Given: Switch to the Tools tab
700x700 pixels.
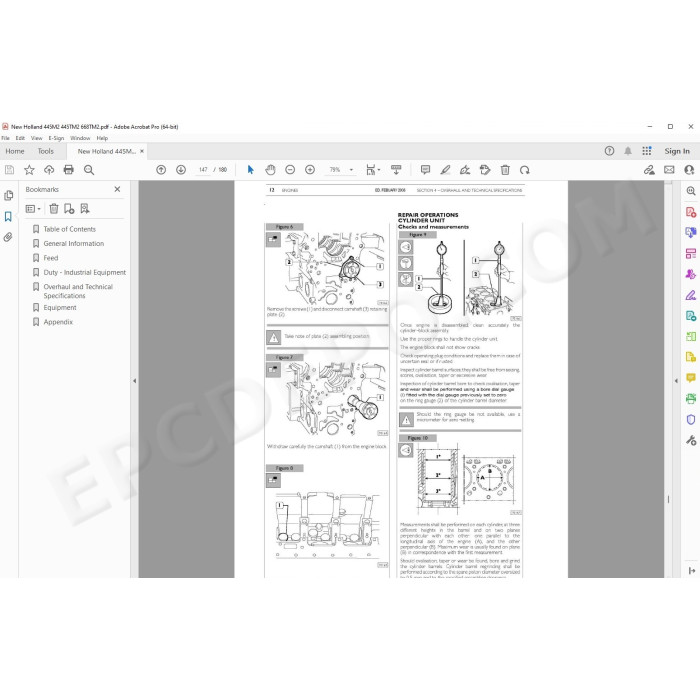Looking at the screenshot, I should point(46,151).
